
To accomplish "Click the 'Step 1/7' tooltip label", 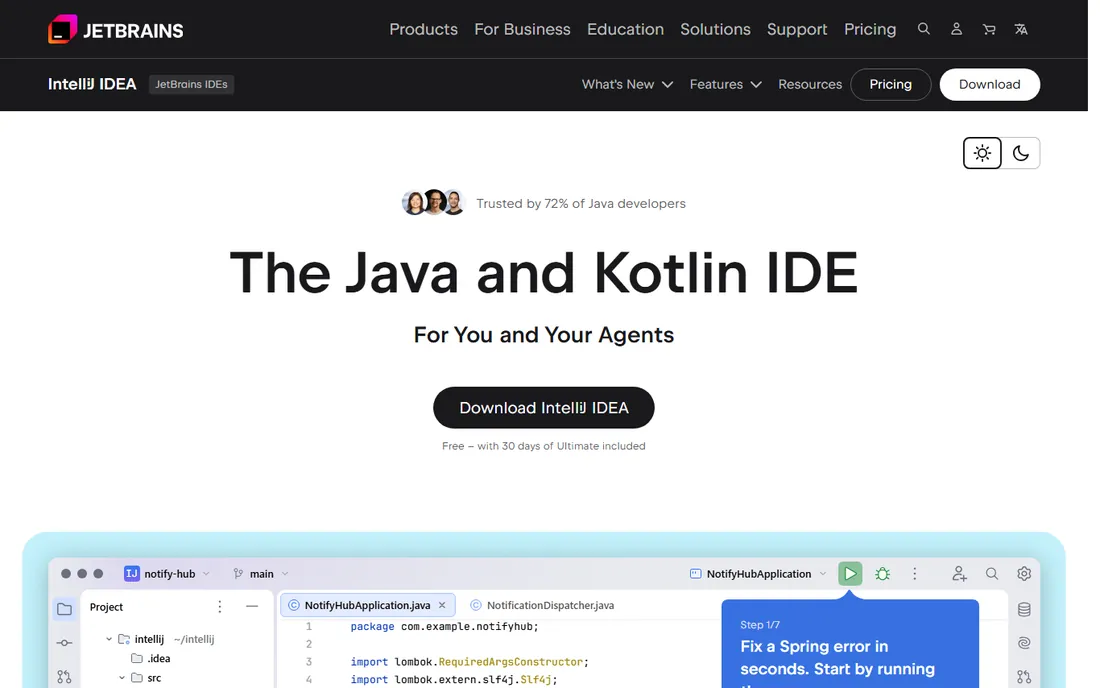I will pyautogui.click(x=760, y=624).
